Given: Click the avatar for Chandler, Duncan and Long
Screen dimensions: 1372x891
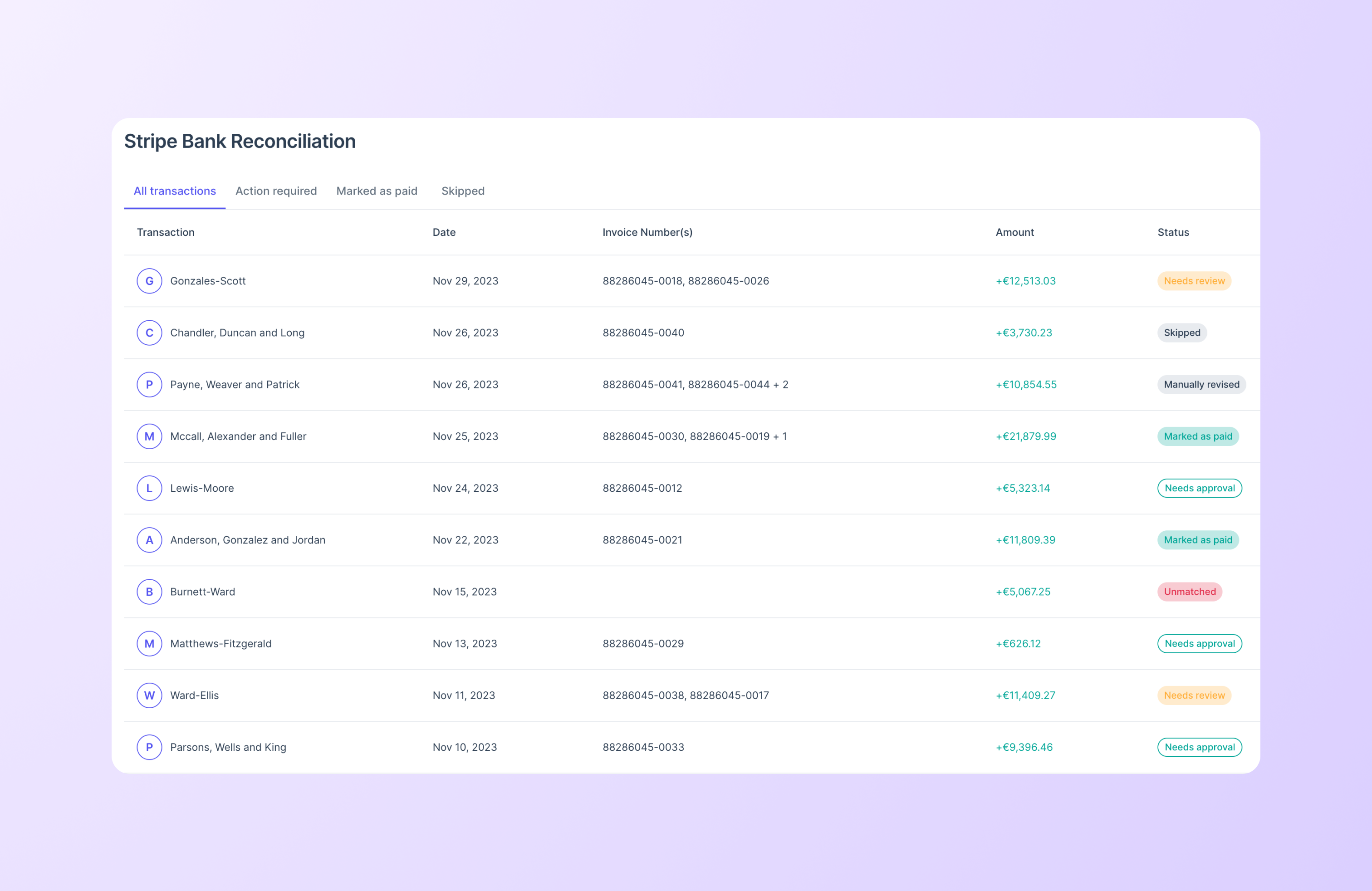Looking at the screenshot, I should 149,333.
